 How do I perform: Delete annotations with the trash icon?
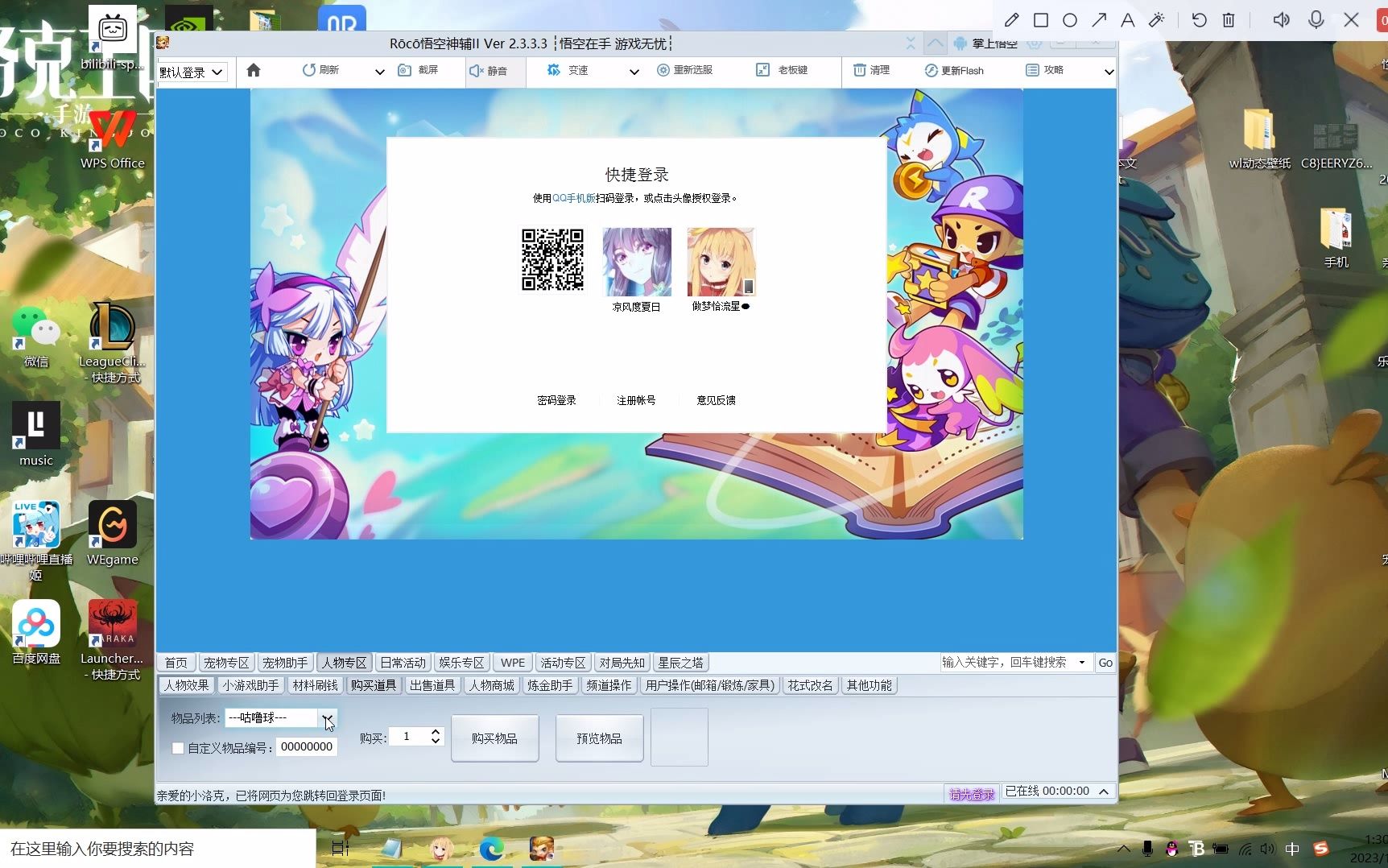click(x=1229, y=20)
